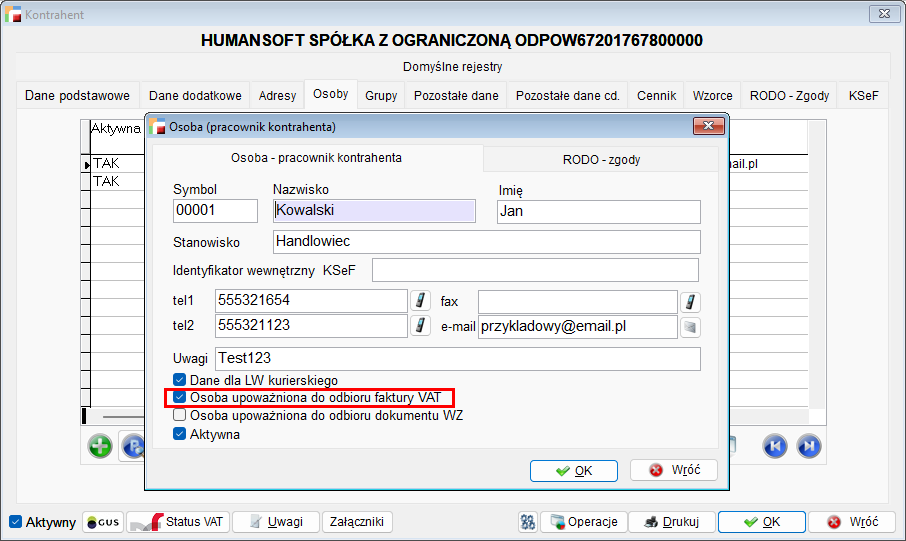
Task: Open the Dane dodatkowe tab
Action: (x=195, y=96)
